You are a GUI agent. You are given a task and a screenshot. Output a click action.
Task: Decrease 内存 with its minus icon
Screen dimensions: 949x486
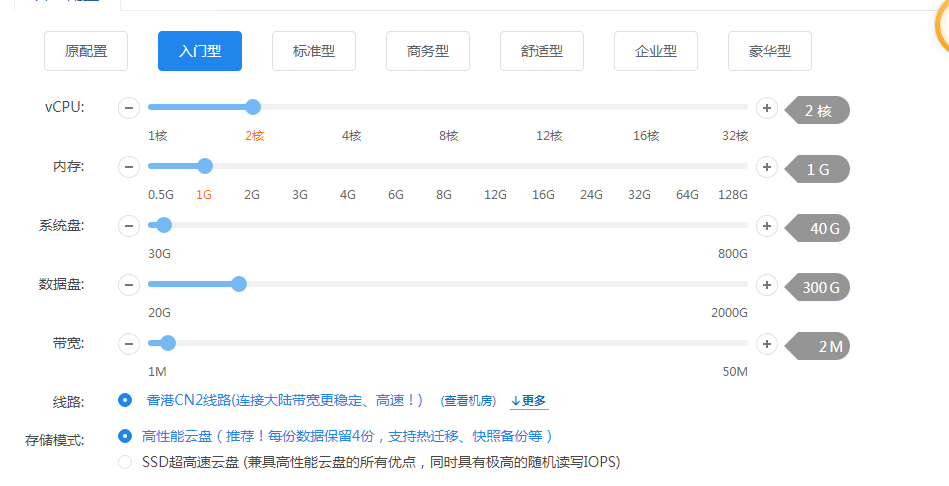(129, 167)
